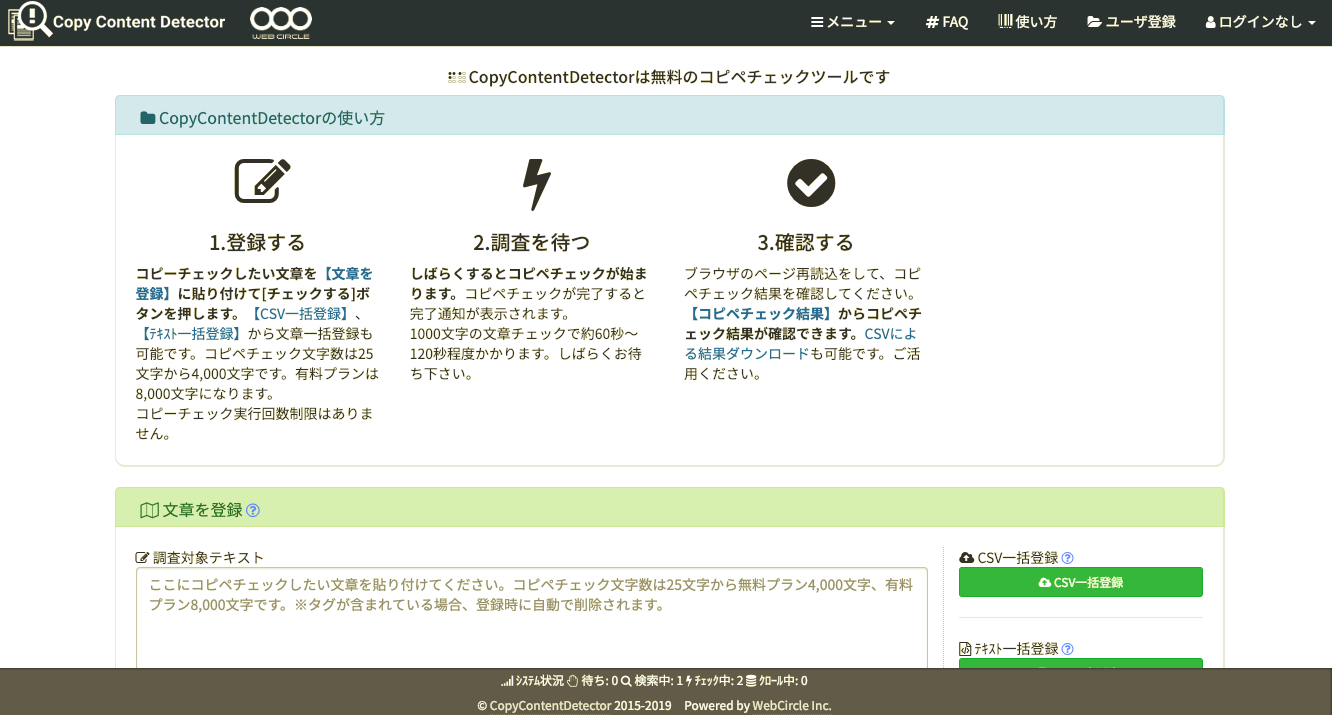
Task: Click the 1.登録する step heading
Action: (257, 242)
